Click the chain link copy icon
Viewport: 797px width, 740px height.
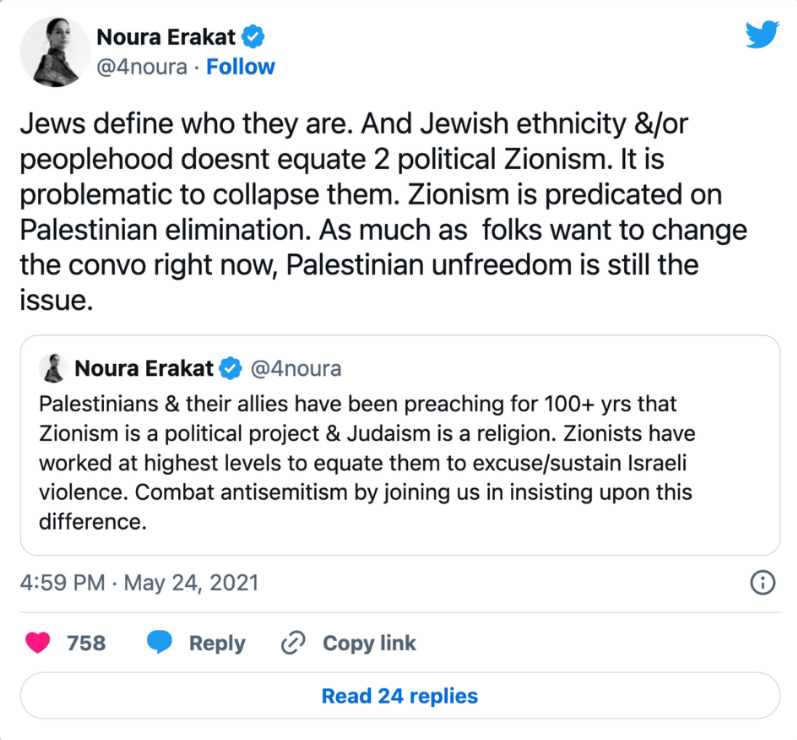293,642
